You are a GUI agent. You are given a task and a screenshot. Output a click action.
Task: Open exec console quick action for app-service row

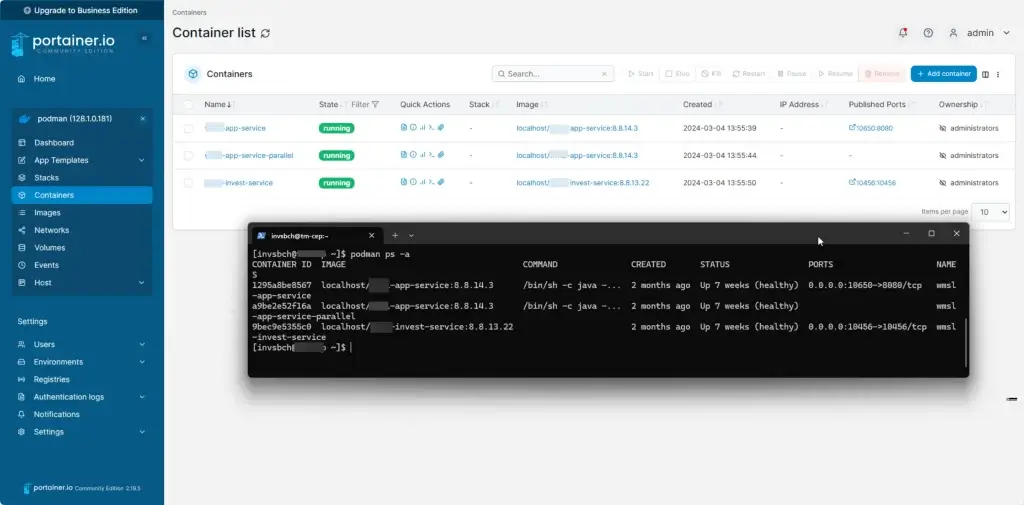[x=431, y=128]
